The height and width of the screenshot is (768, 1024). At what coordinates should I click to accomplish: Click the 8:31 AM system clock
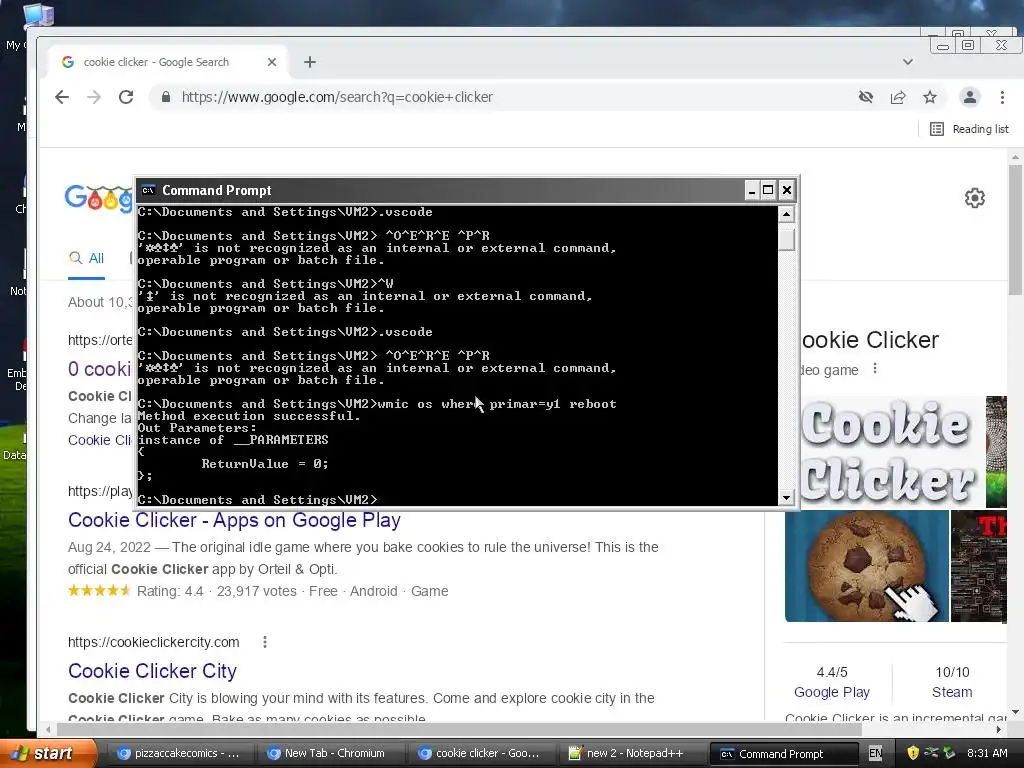coord(987,753)
